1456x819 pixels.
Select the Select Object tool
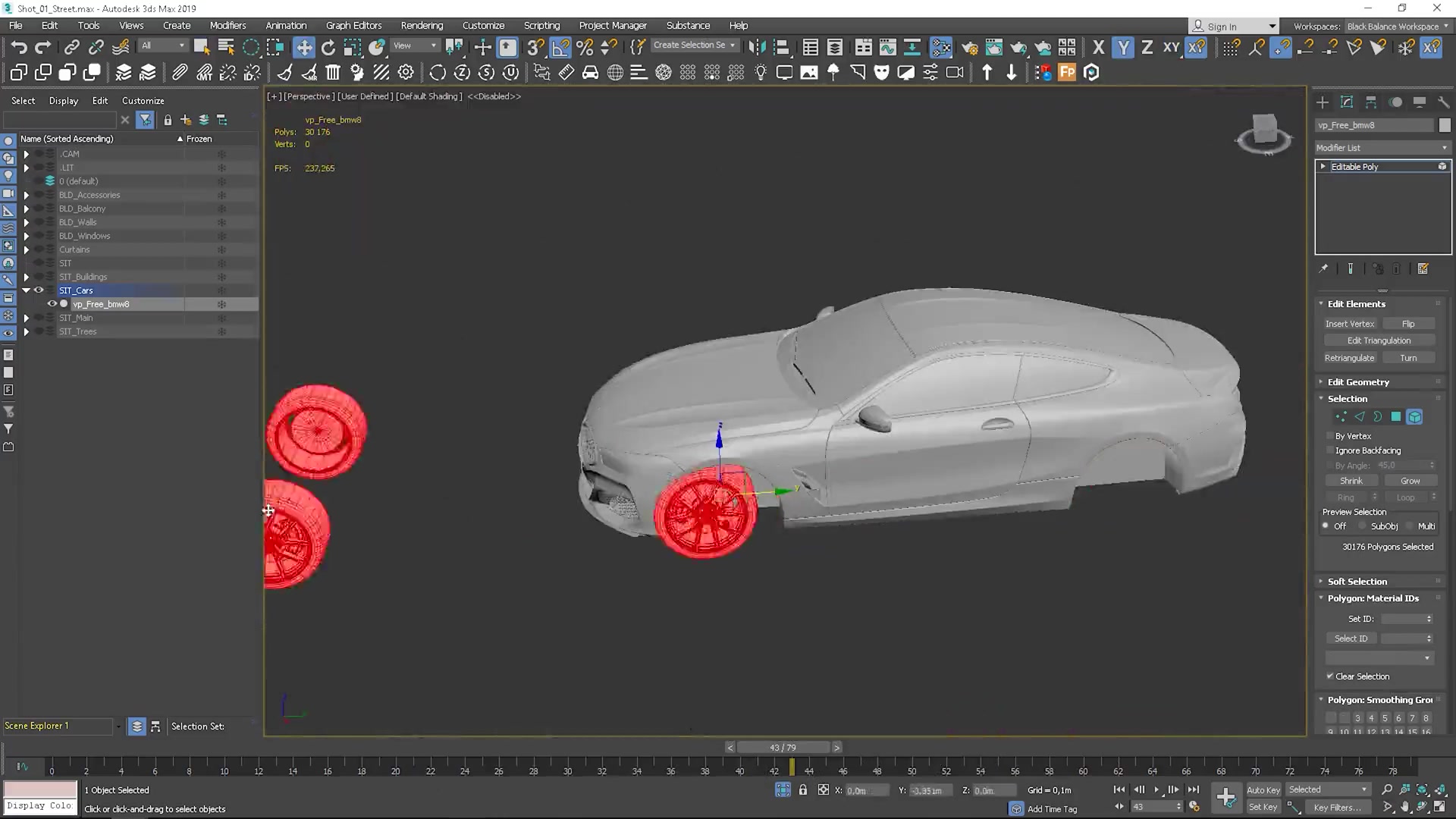pos(201,46)
